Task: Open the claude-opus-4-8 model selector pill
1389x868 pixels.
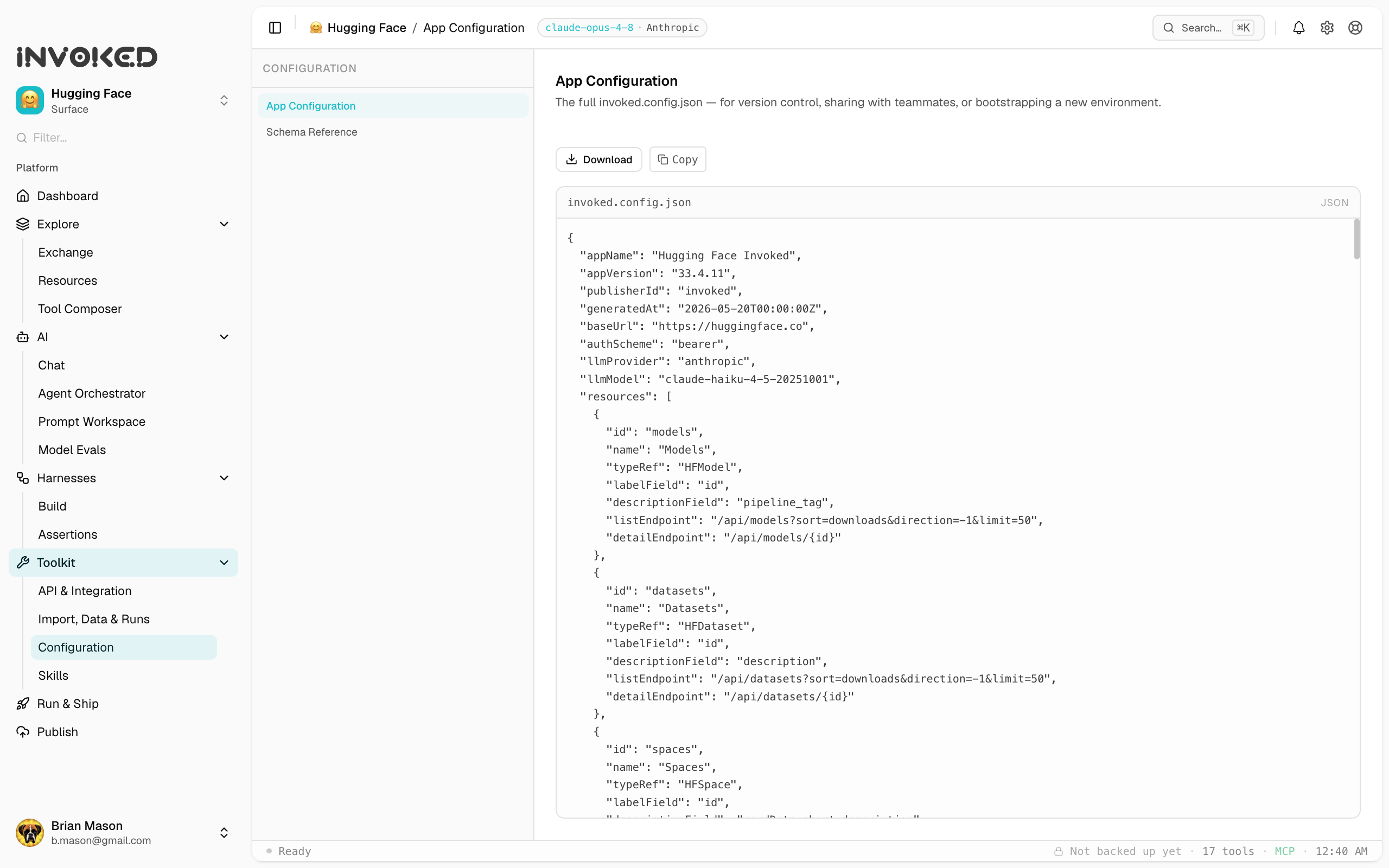Action: pyautogui.click(x=622, y=28)
